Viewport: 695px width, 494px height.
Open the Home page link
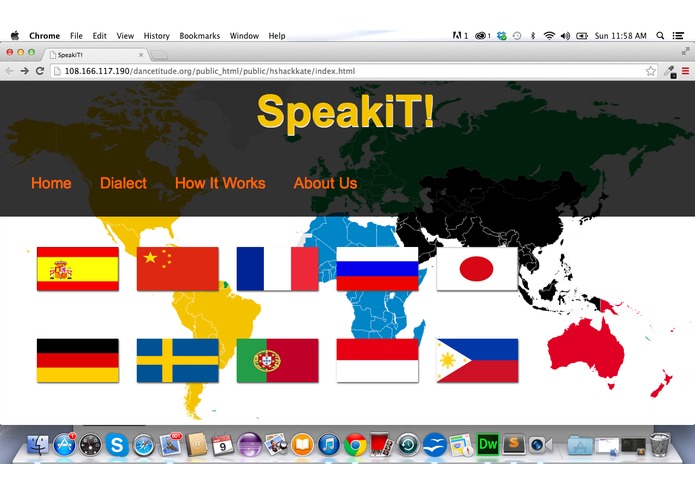point(51,183)
